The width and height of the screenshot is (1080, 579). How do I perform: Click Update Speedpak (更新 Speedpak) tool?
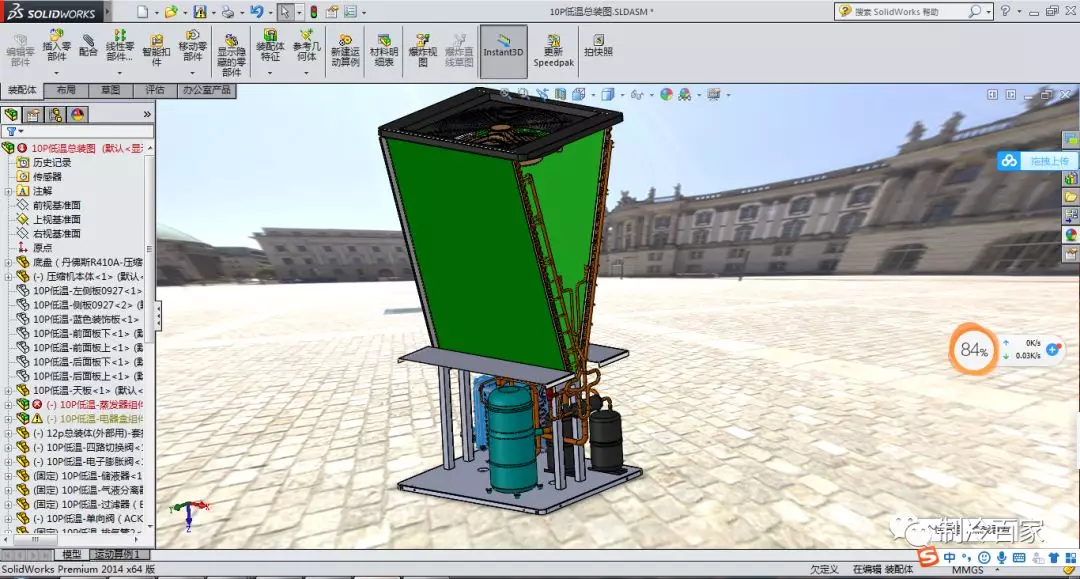click(553, 50)
